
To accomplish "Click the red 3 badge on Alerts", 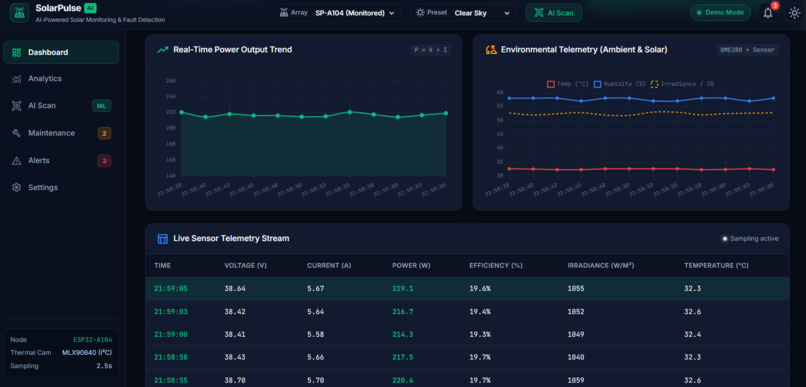I will pos(104,161).
